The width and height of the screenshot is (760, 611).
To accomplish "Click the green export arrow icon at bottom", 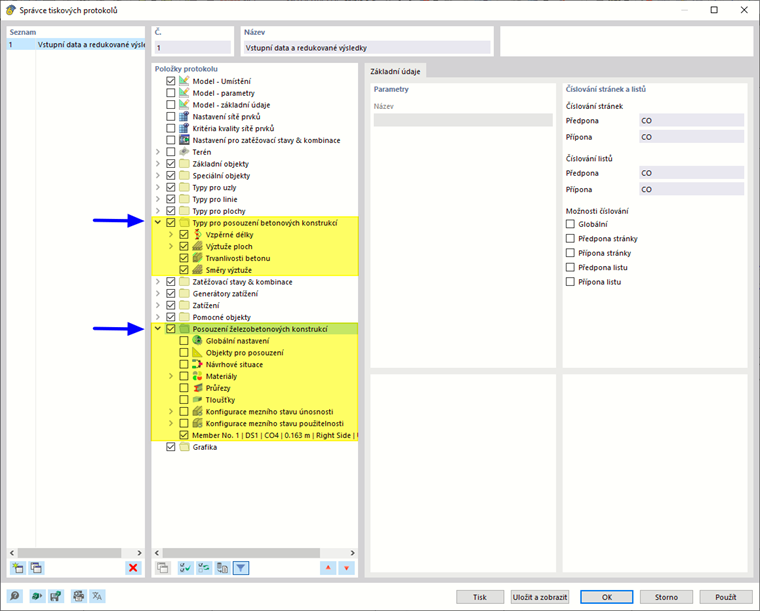I will (37, 596).
